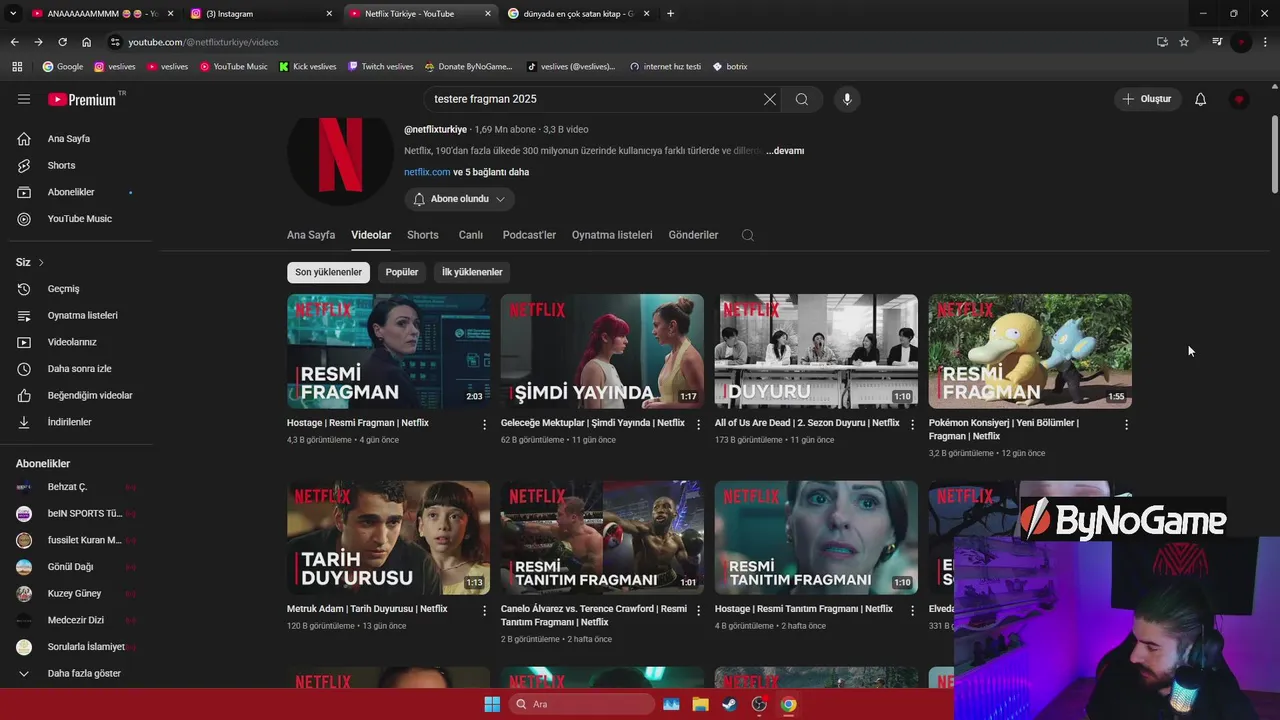
Task: Open the Chrome apps grid shortcut
Action: tap(17, 67)
